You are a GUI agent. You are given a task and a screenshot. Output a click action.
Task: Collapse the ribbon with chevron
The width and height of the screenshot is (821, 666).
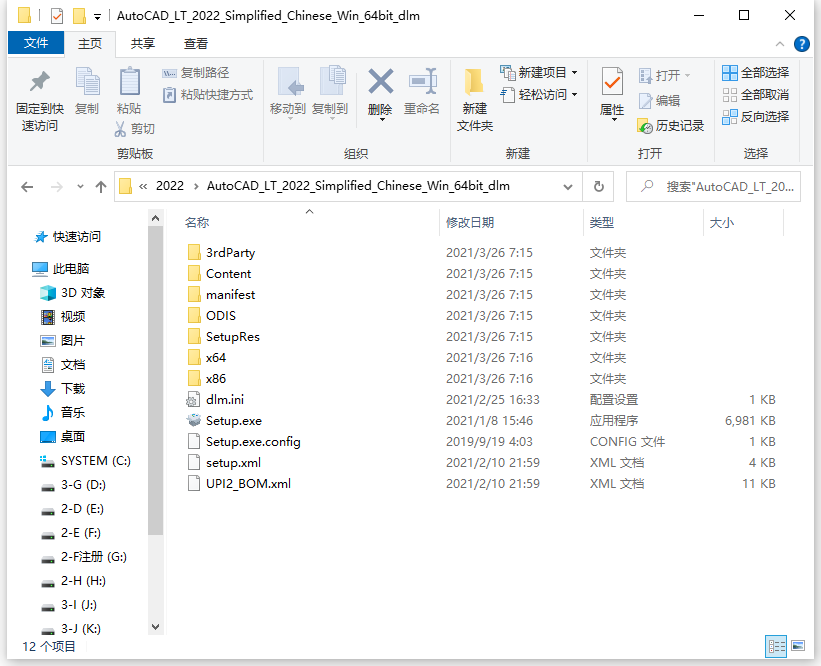tap(780, 44)
